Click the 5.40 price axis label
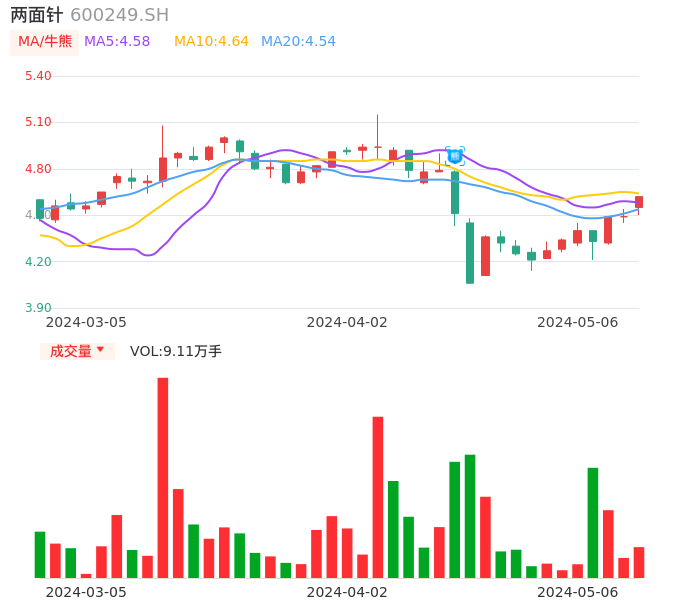Image resolution: width=686 pixels, height=606 pixels. [37, 76]
